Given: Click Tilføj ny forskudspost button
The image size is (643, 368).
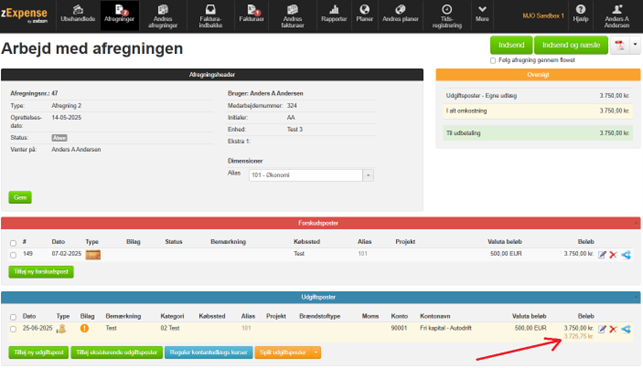Looking at the screenshot, I should pyautogui.click(x=41, y=272).
